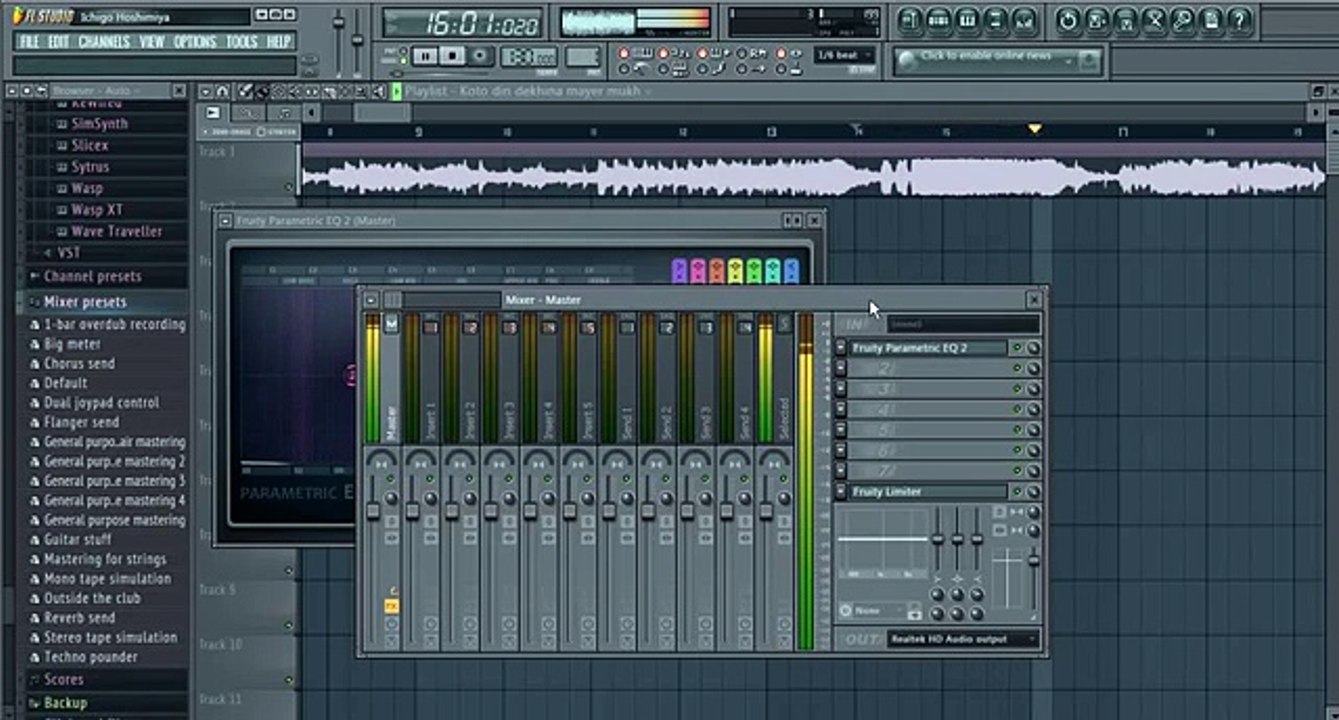This screenshot has height=720, width=1339.
Task: Open the CHANNELS menu
Action: tap(104, 42)
